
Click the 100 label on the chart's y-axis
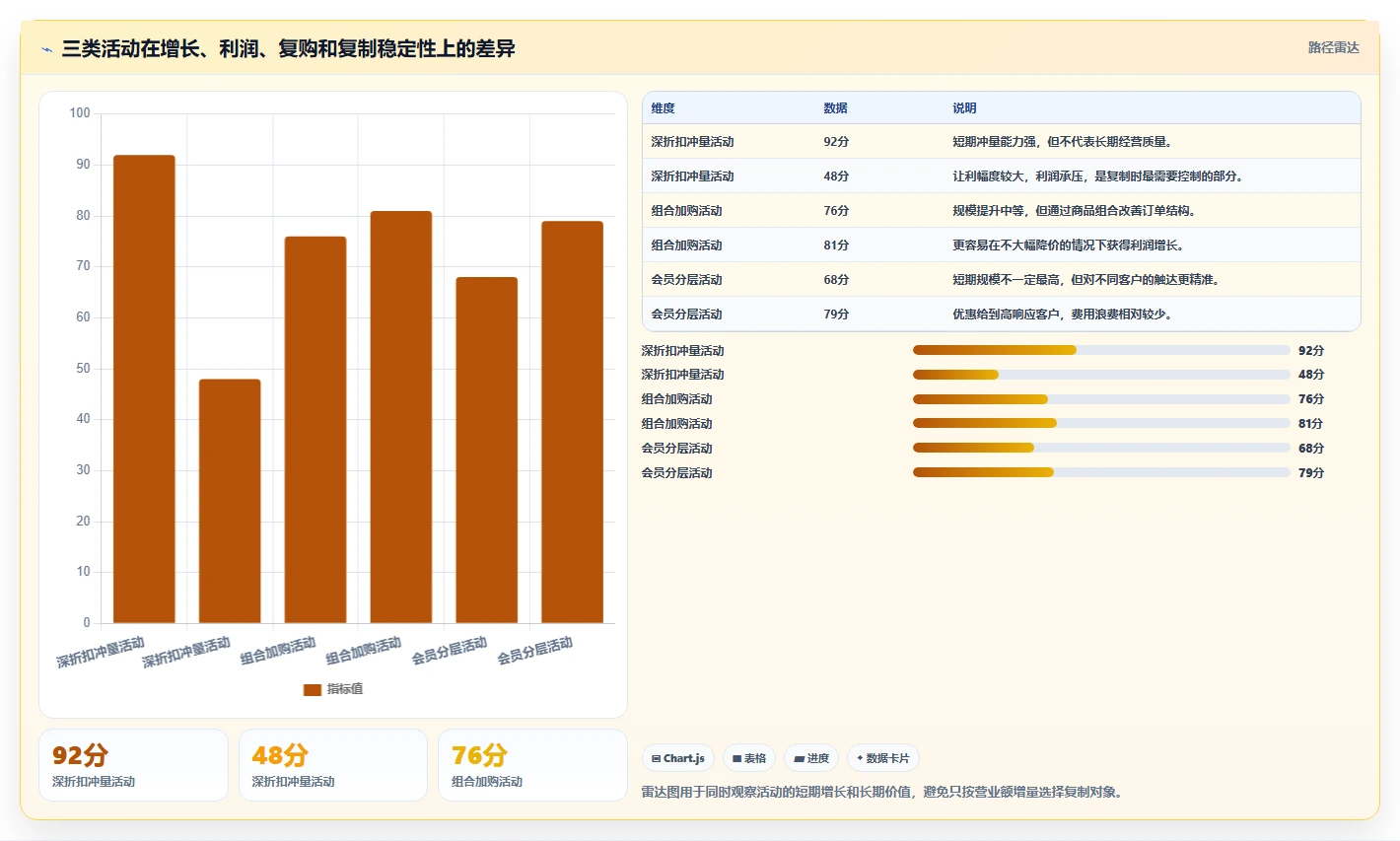pyautogui.click(x=79, y=113)
